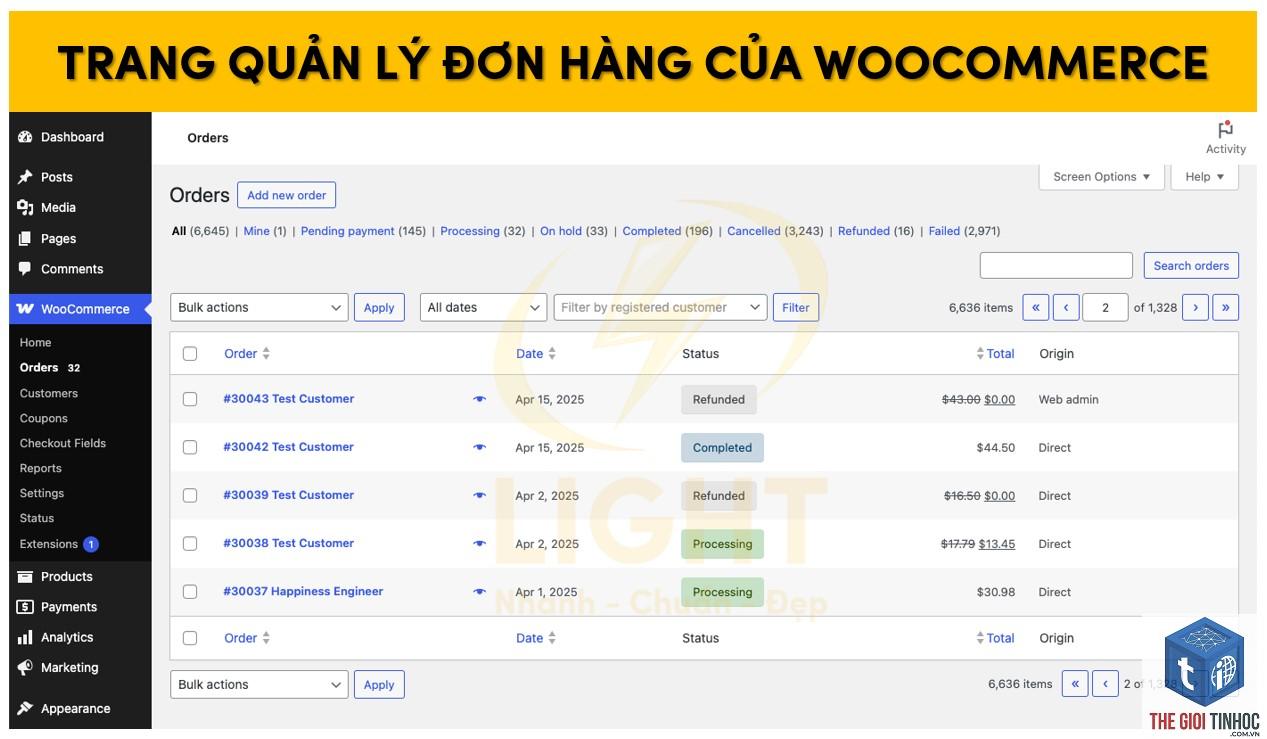Click Completed status badge for #30042

click(x=722, y=447)
